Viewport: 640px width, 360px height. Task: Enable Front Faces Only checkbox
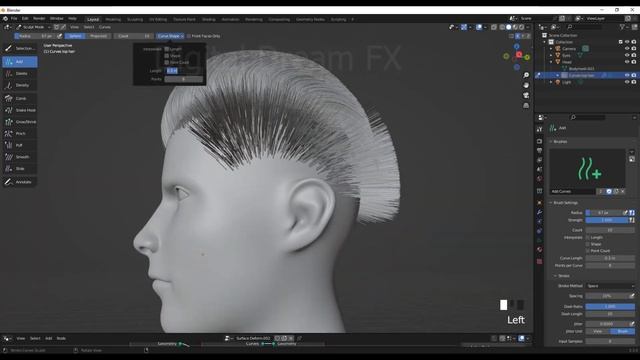189,36
